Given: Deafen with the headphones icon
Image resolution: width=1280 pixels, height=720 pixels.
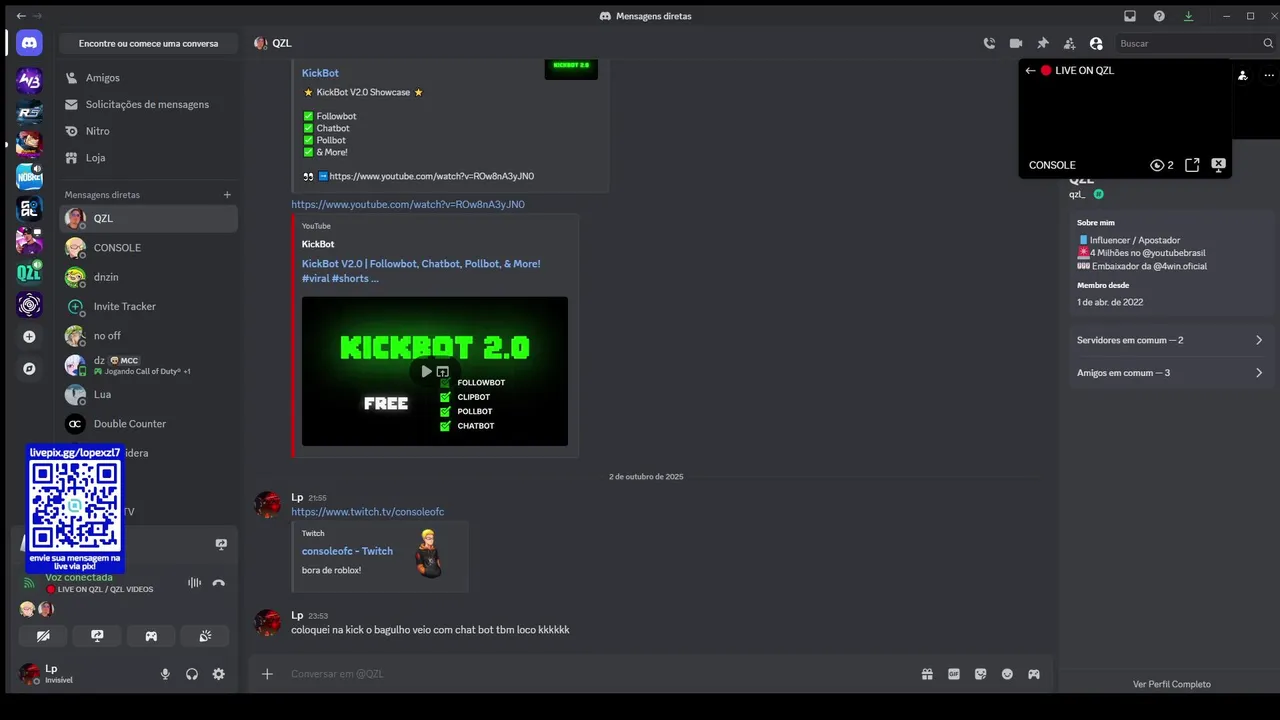Looking at the screenshot, I should point(192,674).
